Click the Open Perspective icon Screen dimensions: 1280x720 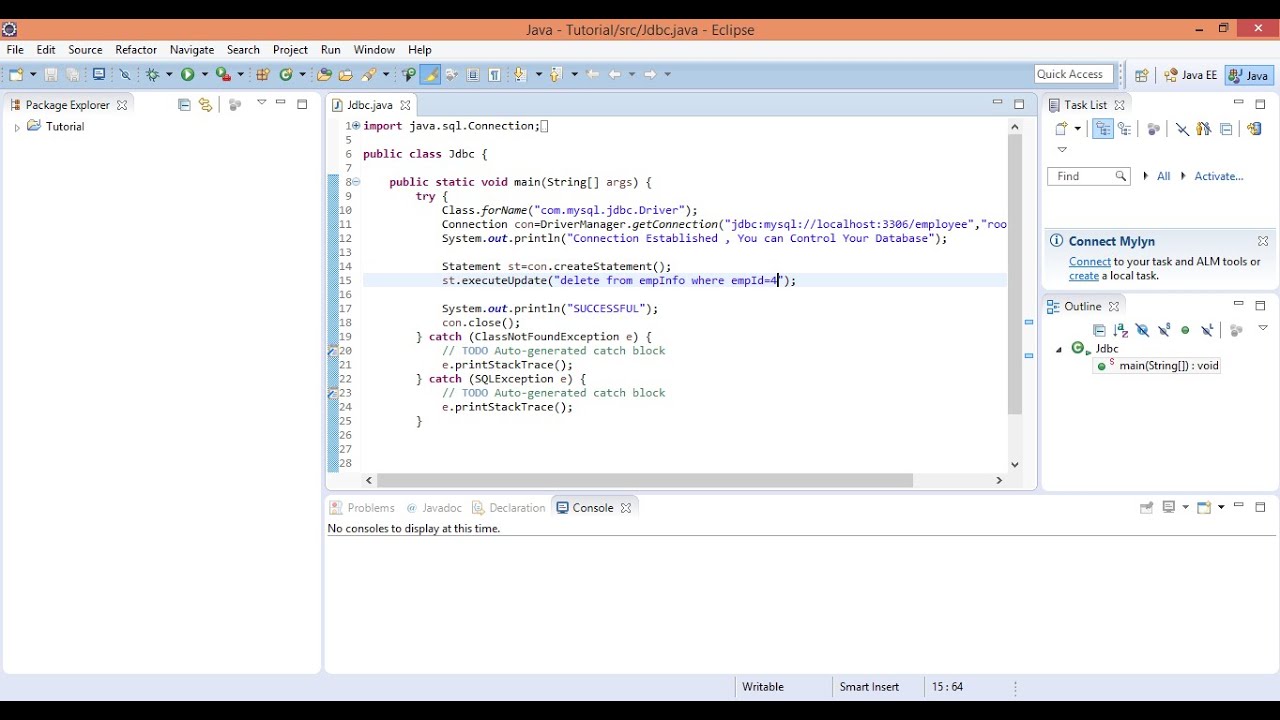[x=1142, y=75]
